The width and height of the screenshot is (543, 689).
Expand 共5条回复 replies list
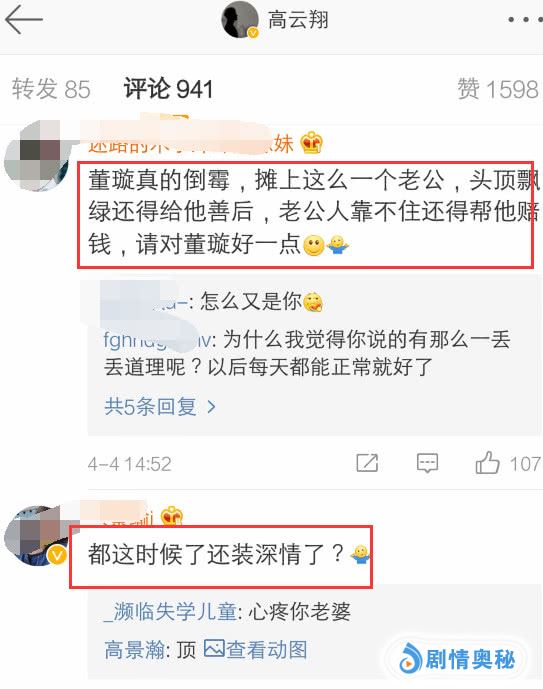pos(160,406)
